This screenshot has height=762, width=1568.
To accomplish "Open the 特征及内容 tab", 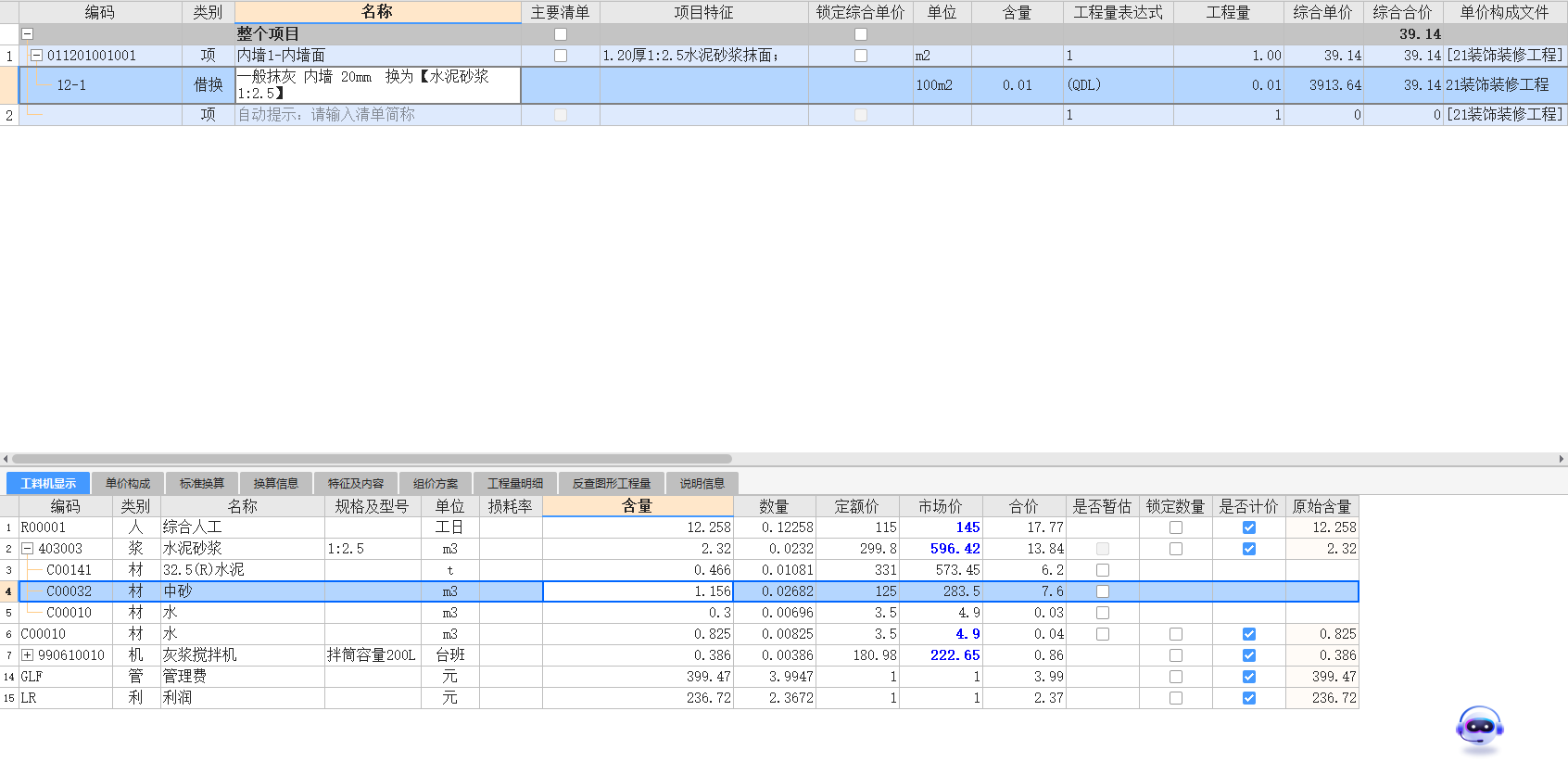I will [356, 483].
